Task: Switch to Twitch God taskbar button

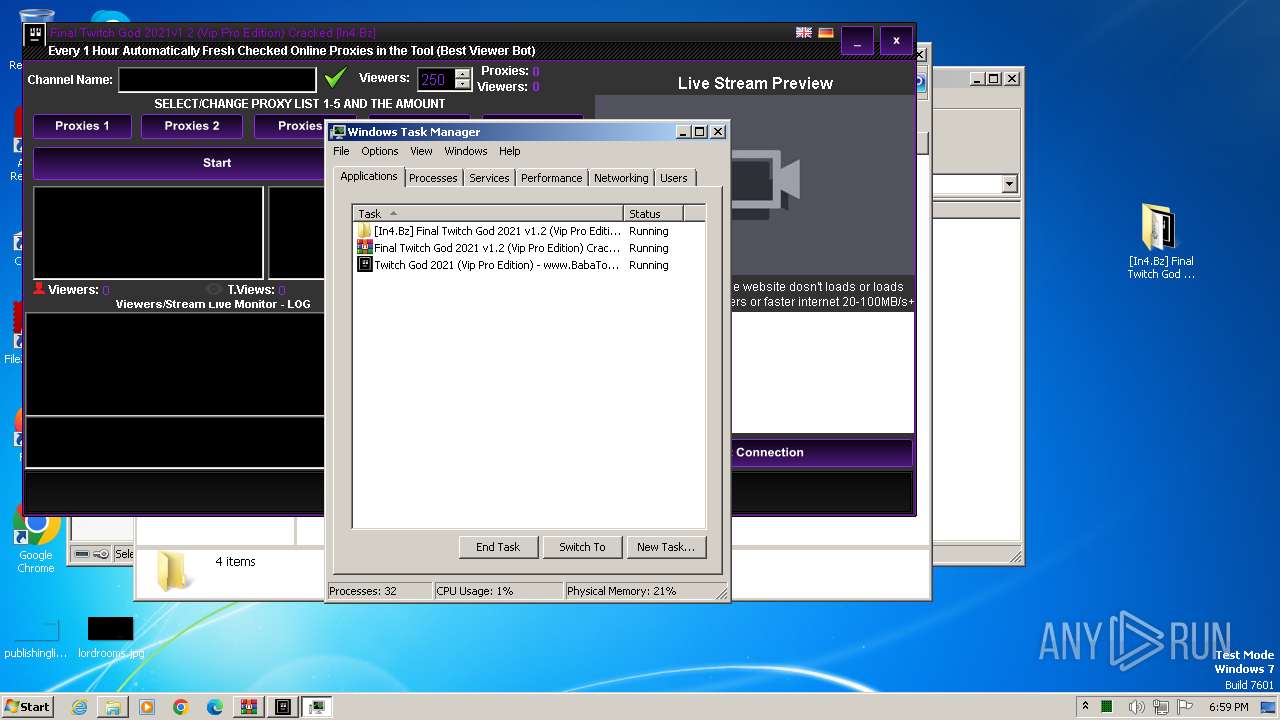Action: coord(283,707)
